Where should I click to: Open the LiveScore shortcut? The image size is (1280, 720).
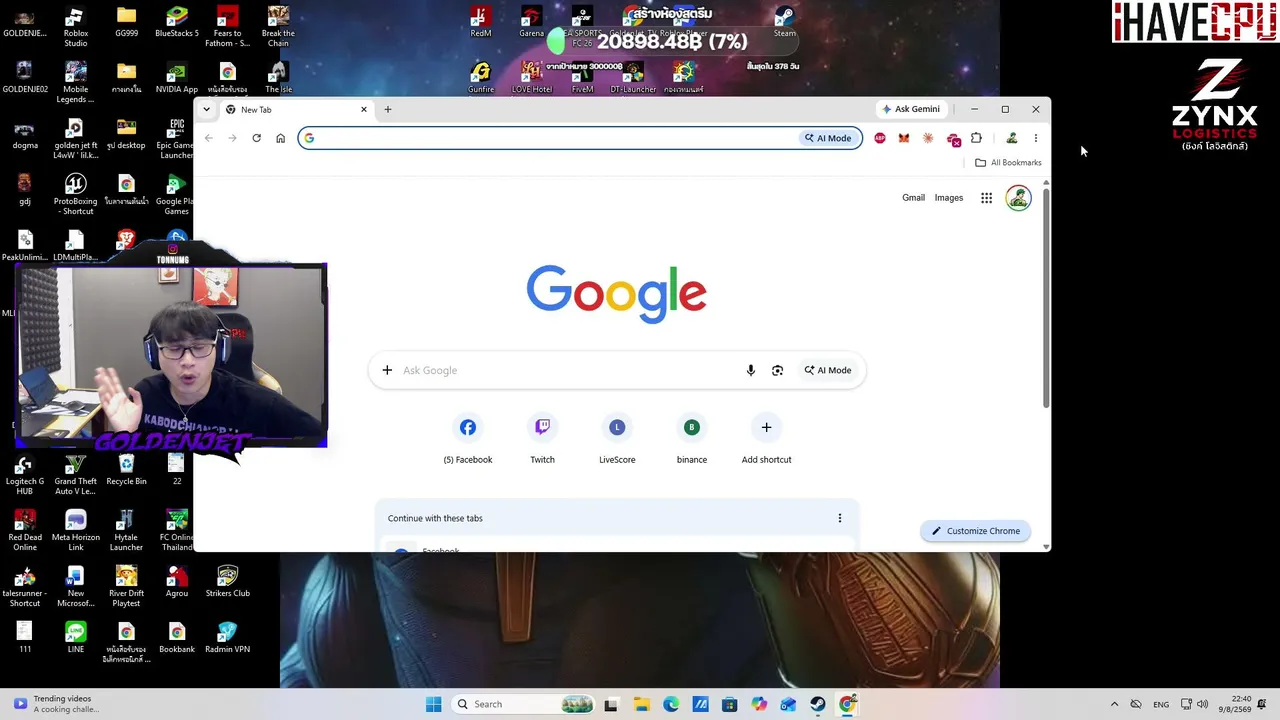(x=617, y=439)
